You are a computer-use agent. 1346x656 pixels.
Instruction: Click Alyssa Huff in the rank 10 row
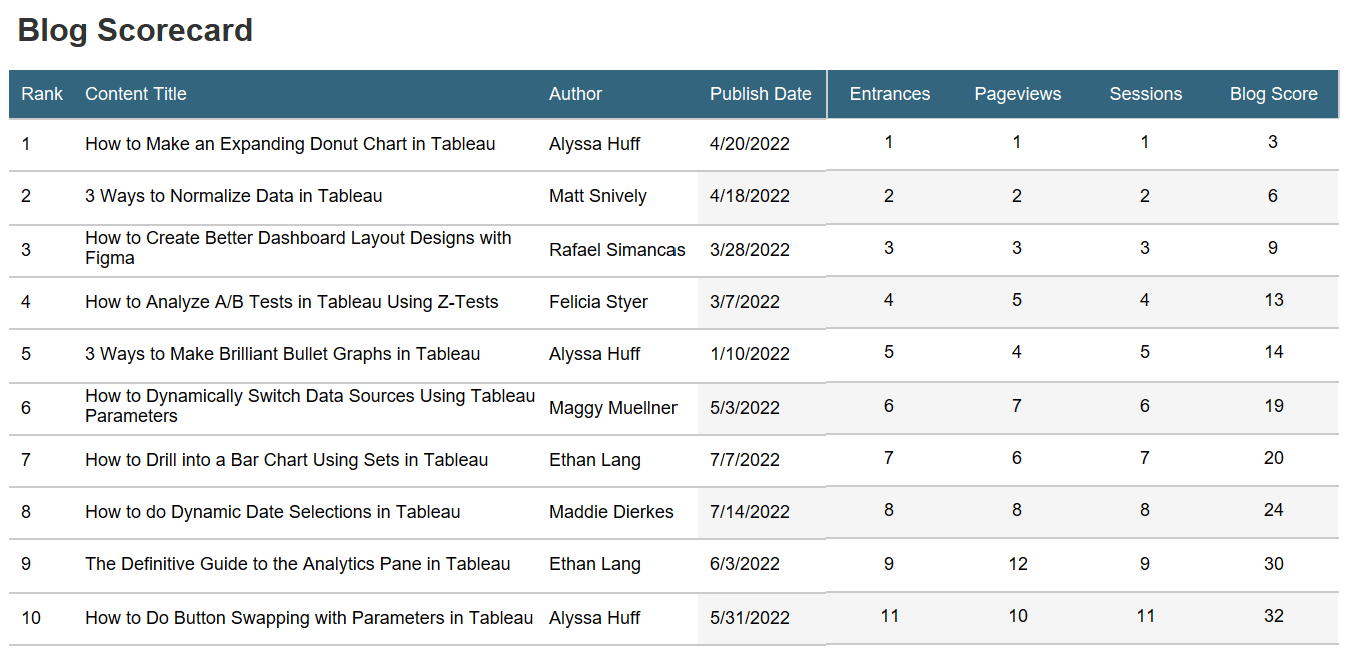(595, 618)
